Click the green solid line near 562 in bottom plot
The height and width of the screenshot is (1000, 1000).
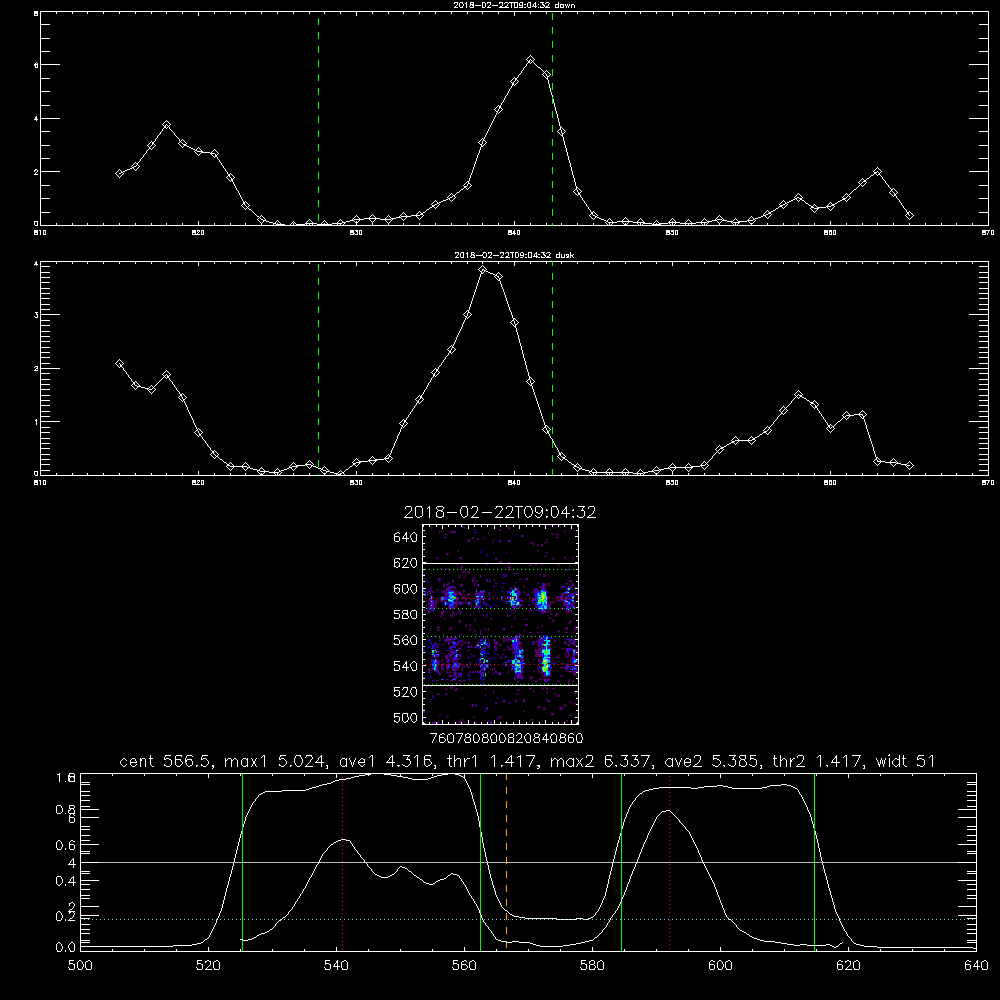click(480, 861)
